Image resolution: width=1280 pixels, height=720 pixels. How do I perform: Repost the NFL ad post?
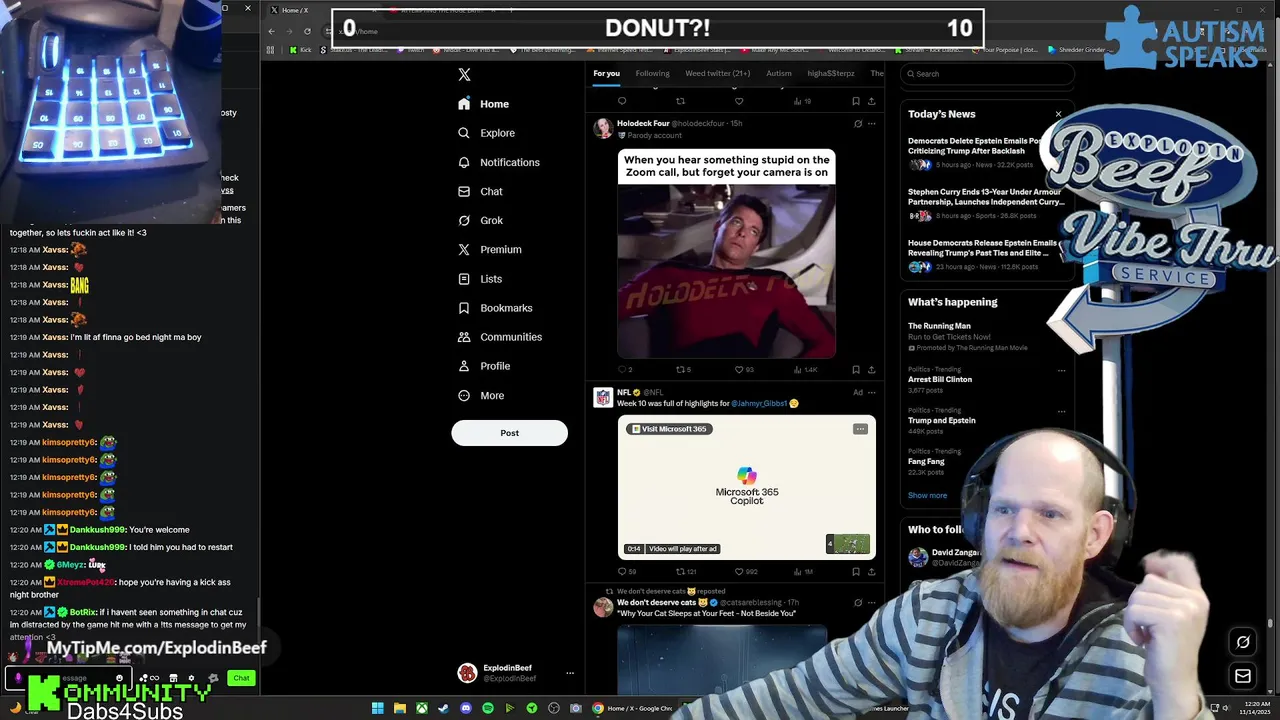coord(680,571)
